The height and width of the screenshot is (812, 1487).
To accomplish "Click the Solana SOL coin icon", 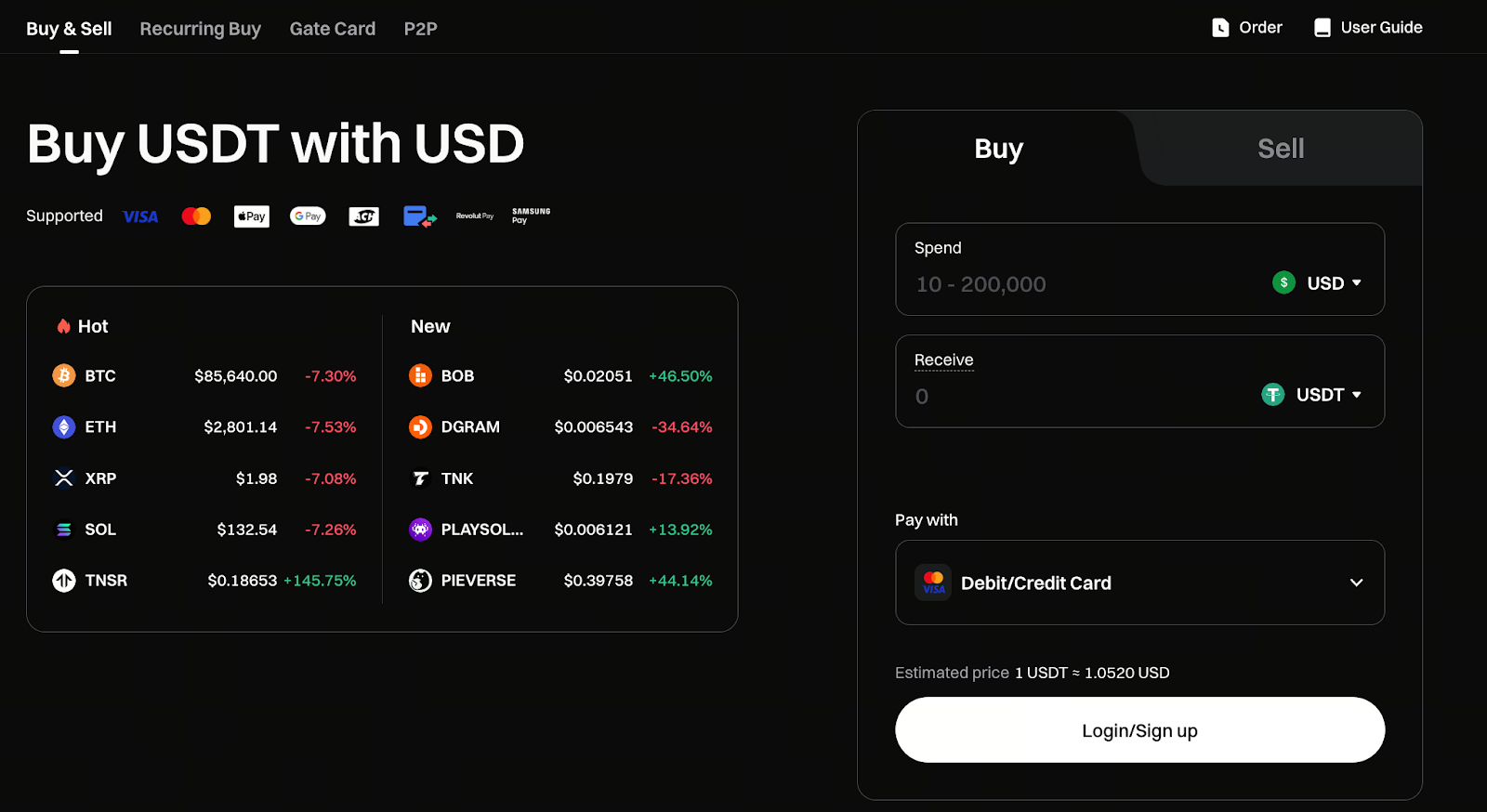I will tap(63, 530).
